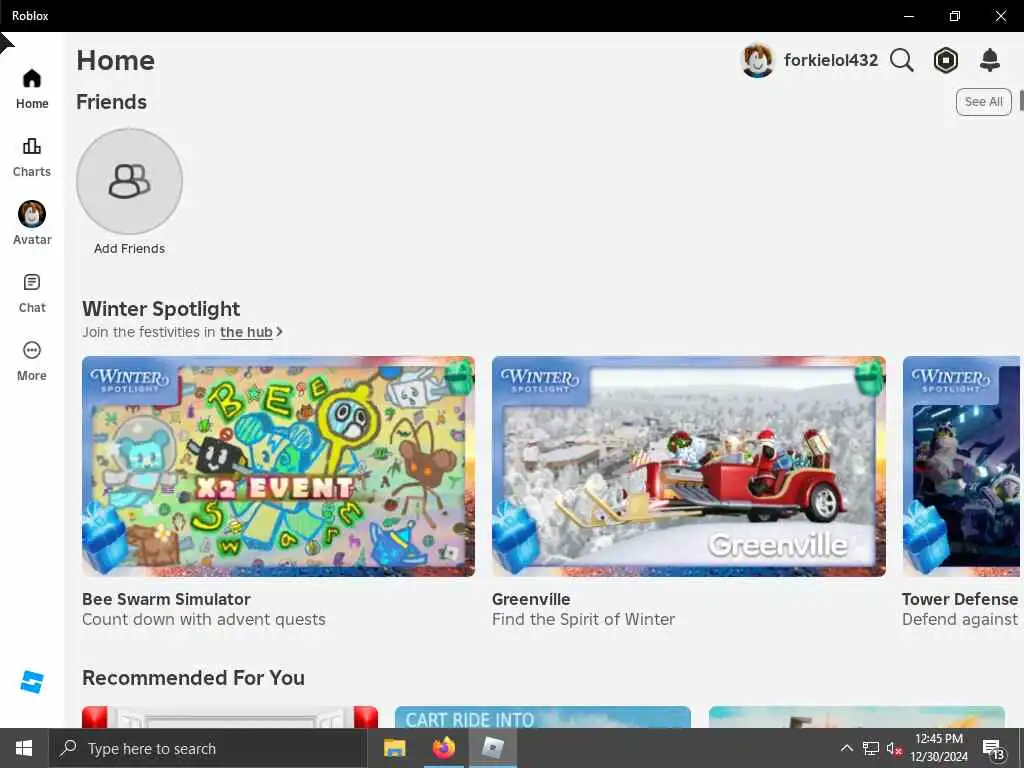Open Tower Defense game thumbnail
Viewport: 1024px width, 768px height.
click(x=961, y=466)
